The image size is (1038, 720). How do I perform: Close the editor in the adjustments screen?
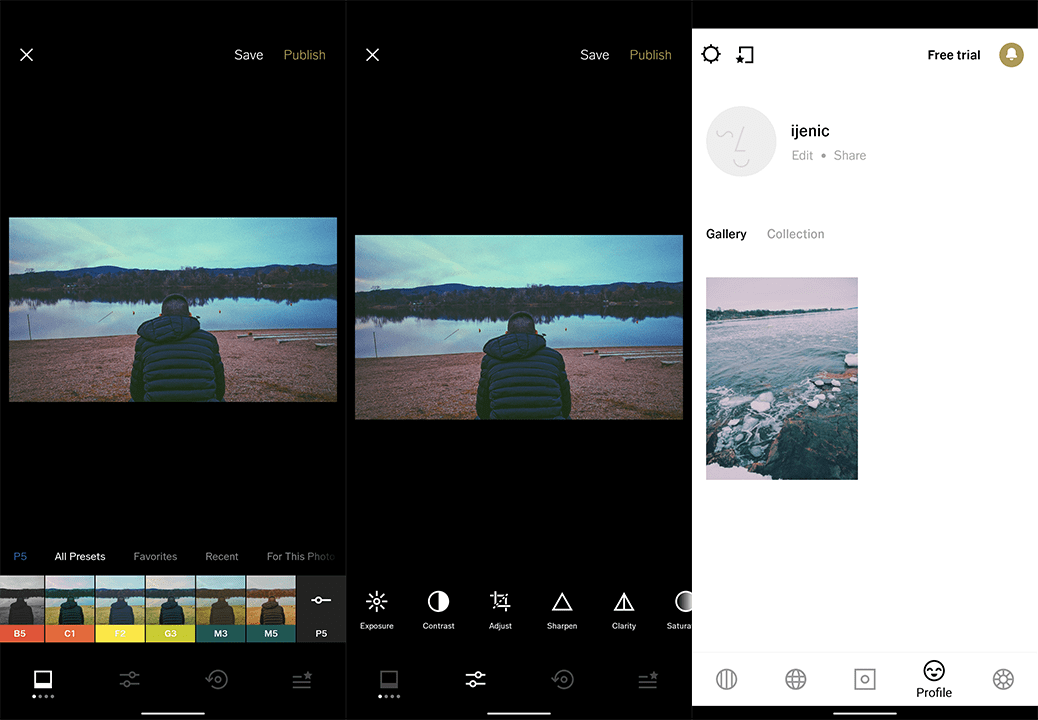373,55
